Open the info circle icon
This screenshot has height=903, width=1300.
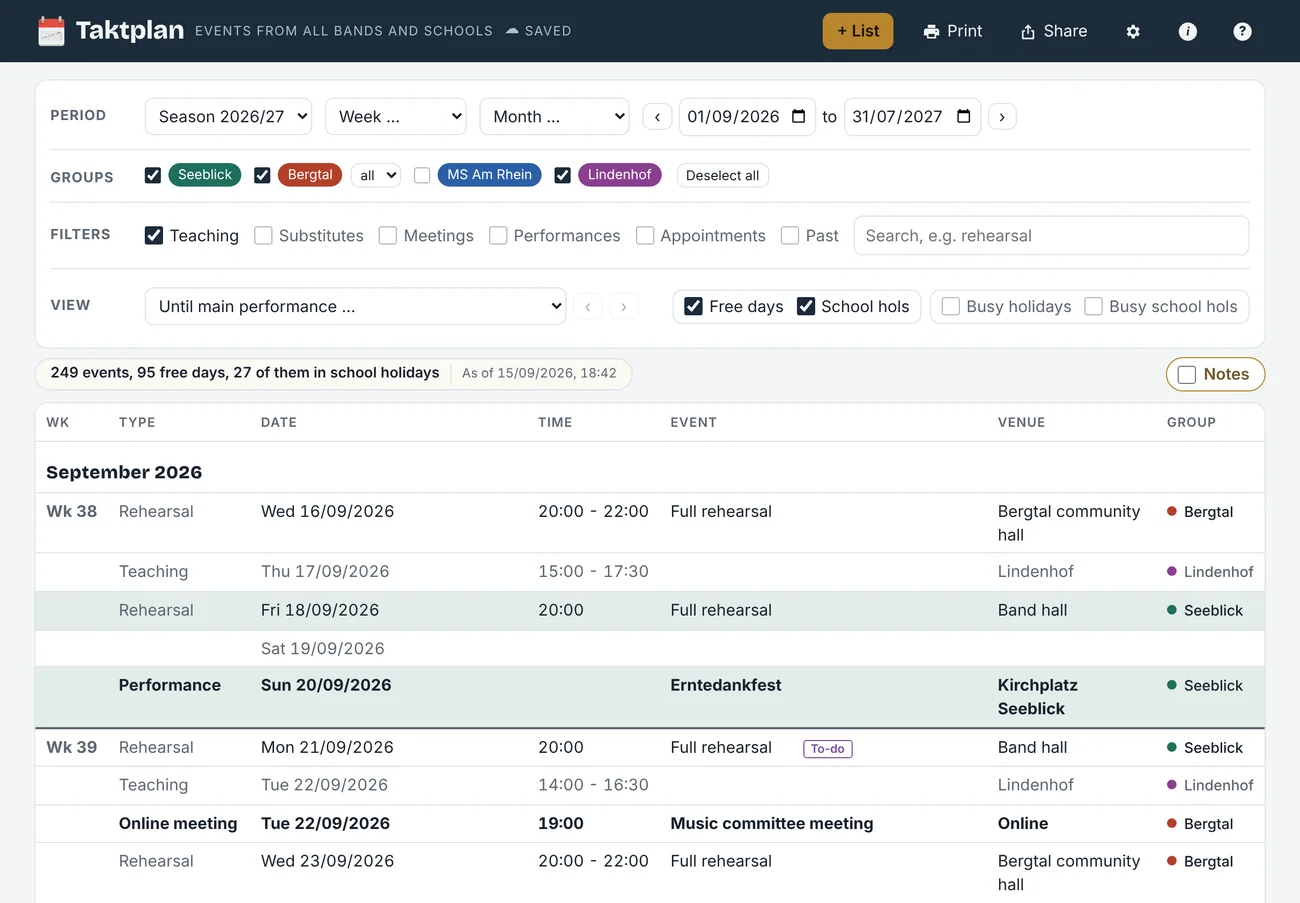coord(1188,31)
